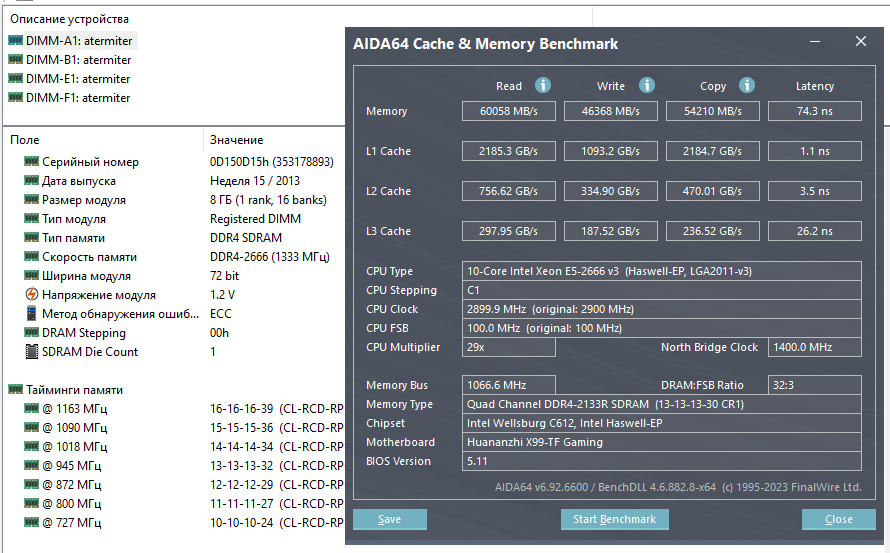Viewport: 890px width, 553px height.
Task: Click the Close button in benchmark dialog
Action: [839, 520]
